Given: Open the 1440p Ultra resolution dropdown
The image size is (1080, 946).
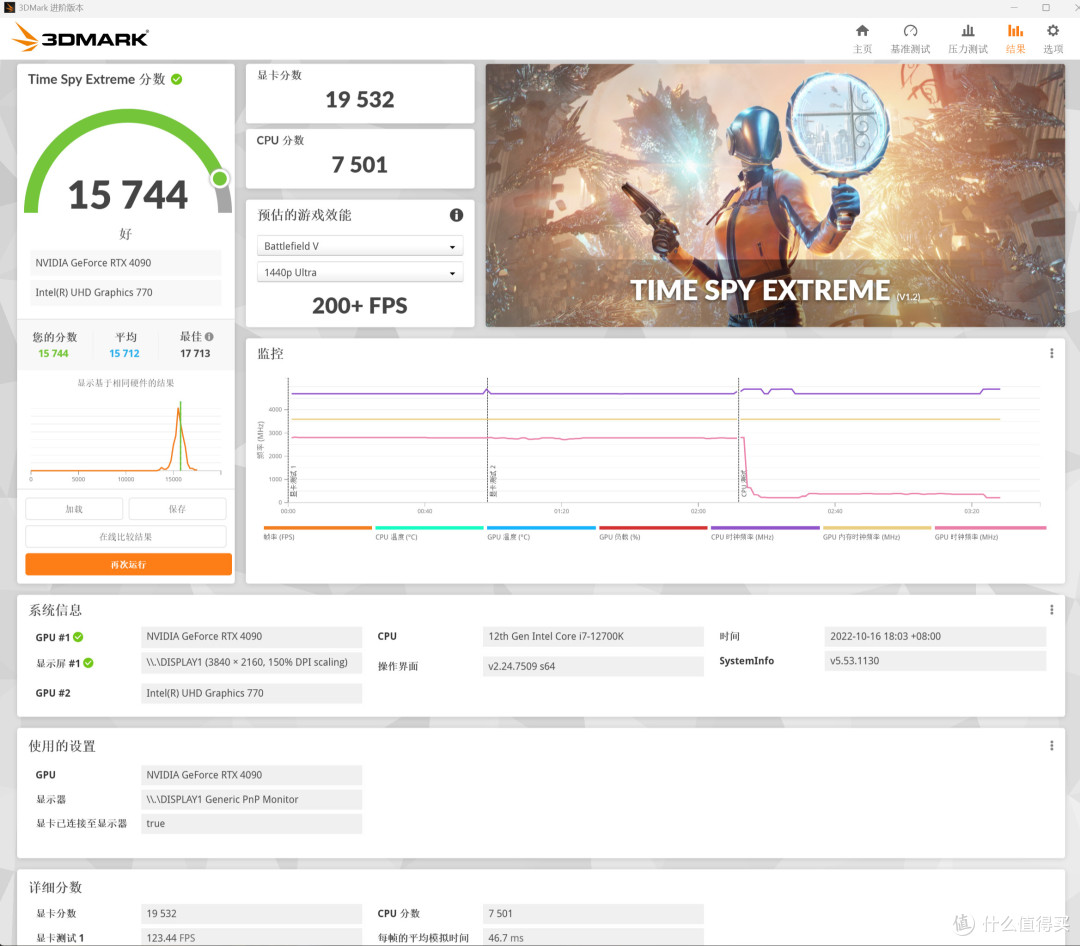Looking at the screenshot, I should click(360, 272).
